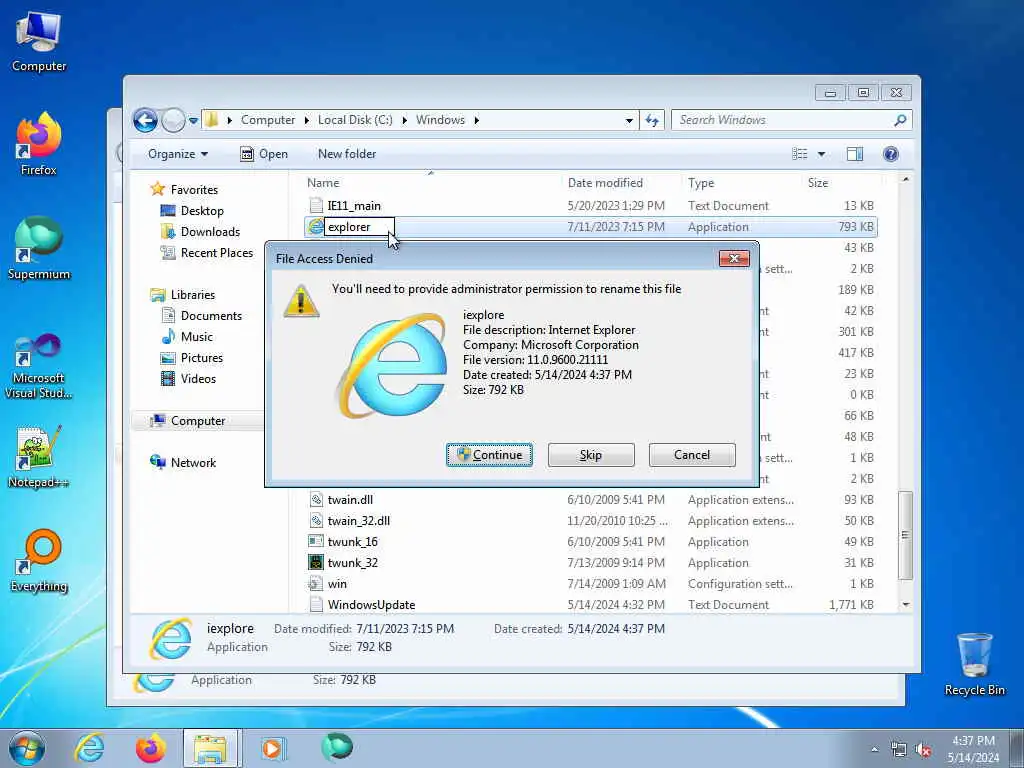Screen dimensions: 1024x768
Task: Sort by Date modified column header
Action: [x=621, y=184]
